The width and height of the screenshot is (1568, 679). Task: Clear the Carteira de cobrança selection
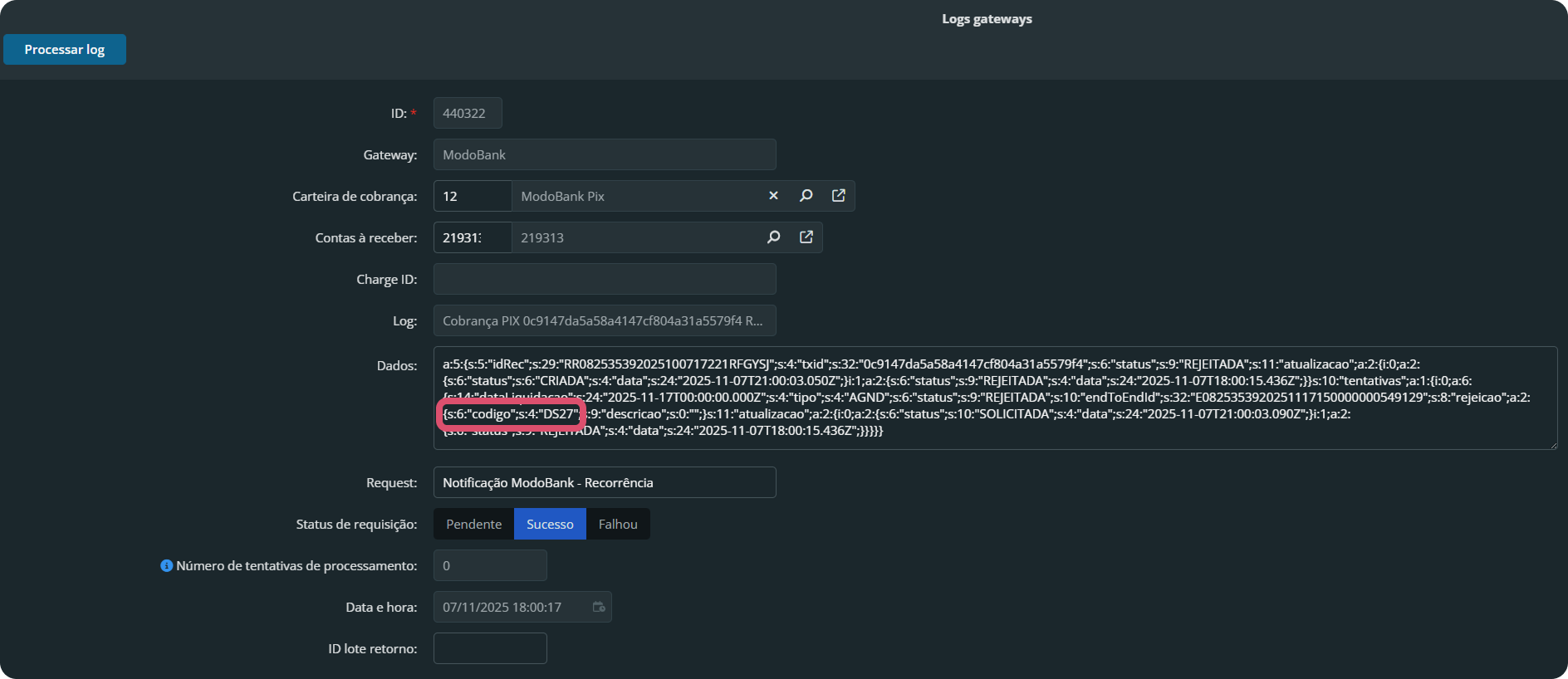coord(773,196)
